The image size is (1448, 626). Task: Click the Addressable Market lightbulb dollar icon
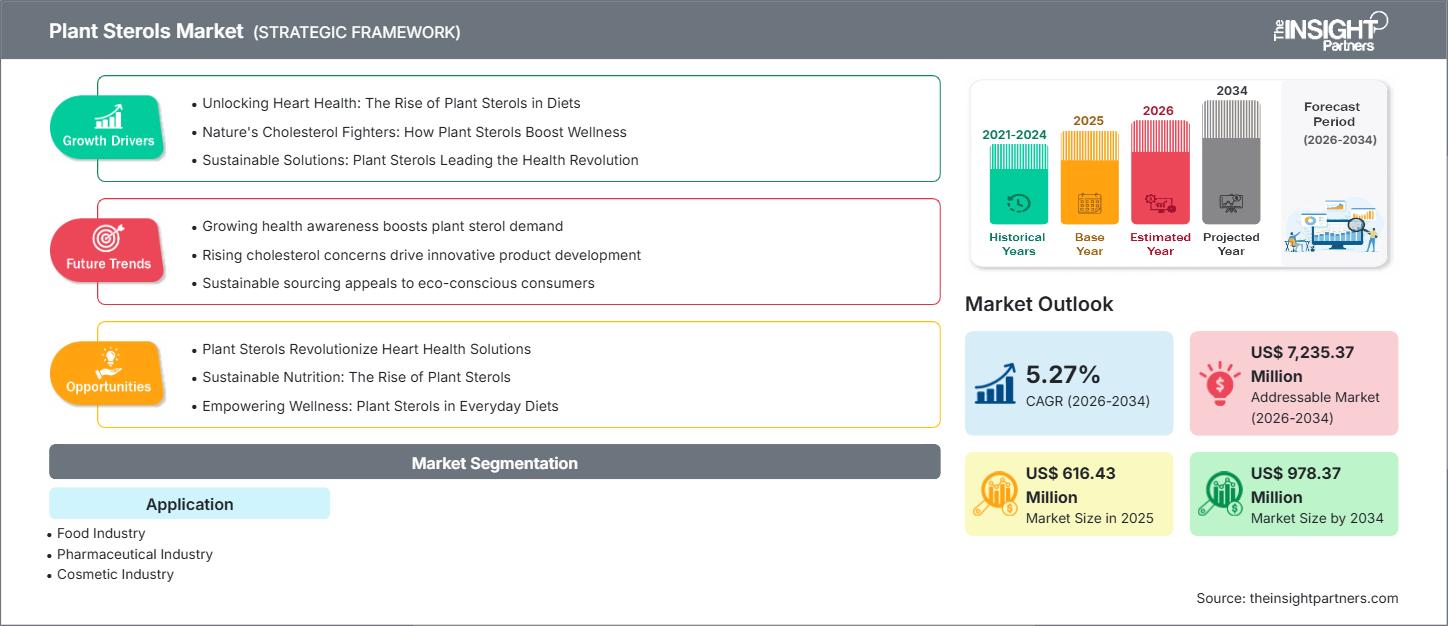click(1219, 384)
